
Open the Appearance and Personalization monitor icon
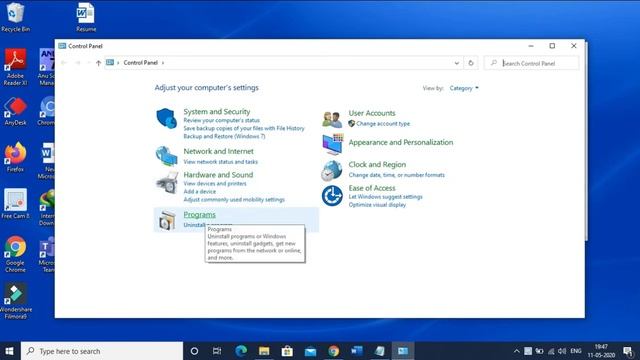(332, 144)
